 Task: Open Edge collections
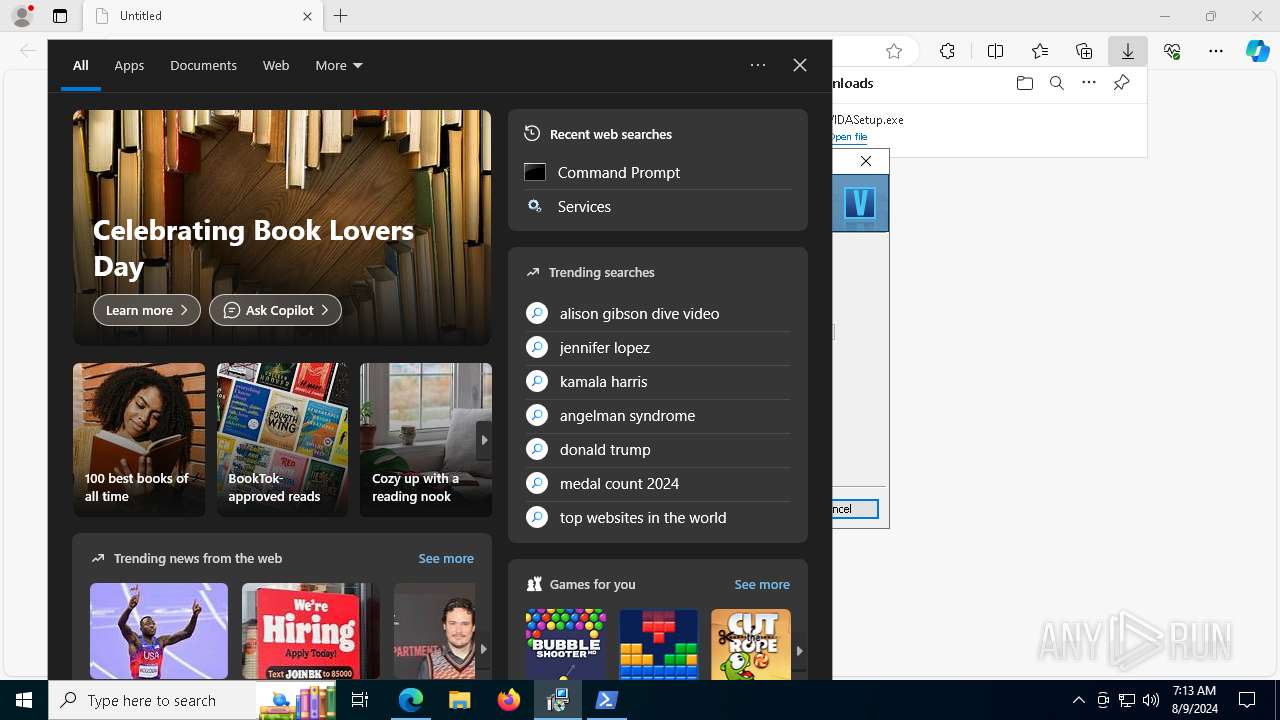tap(1084, 51)
